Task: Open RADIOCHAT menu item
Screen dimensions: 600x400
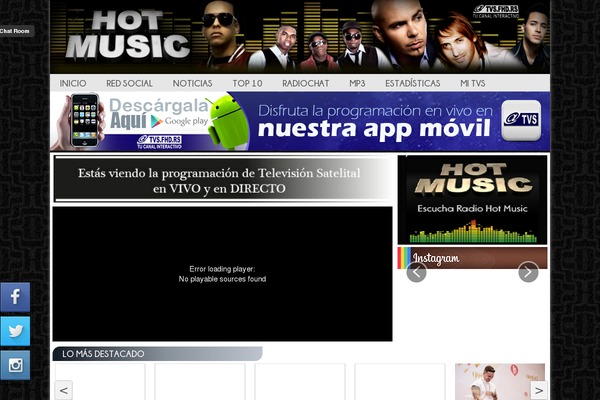Action: (305, 83)
